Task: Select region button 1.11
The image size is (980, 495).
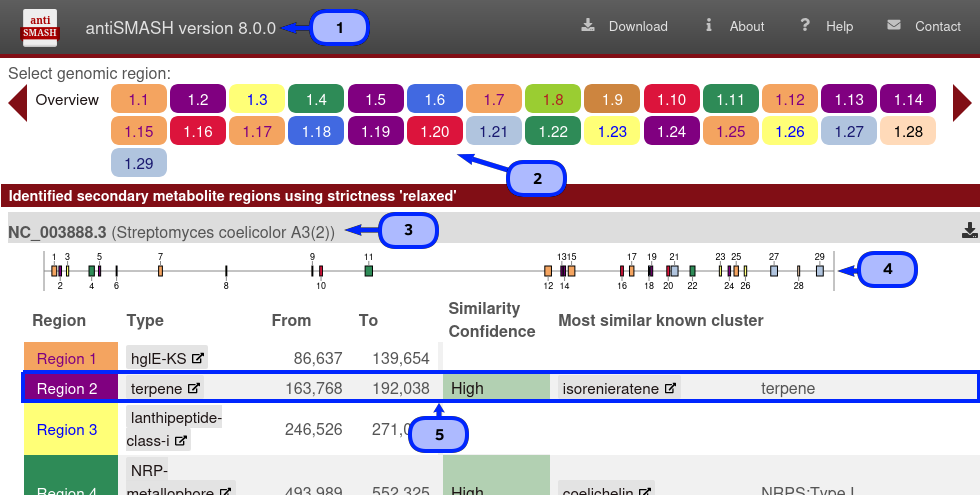Action: pos(731,99)
